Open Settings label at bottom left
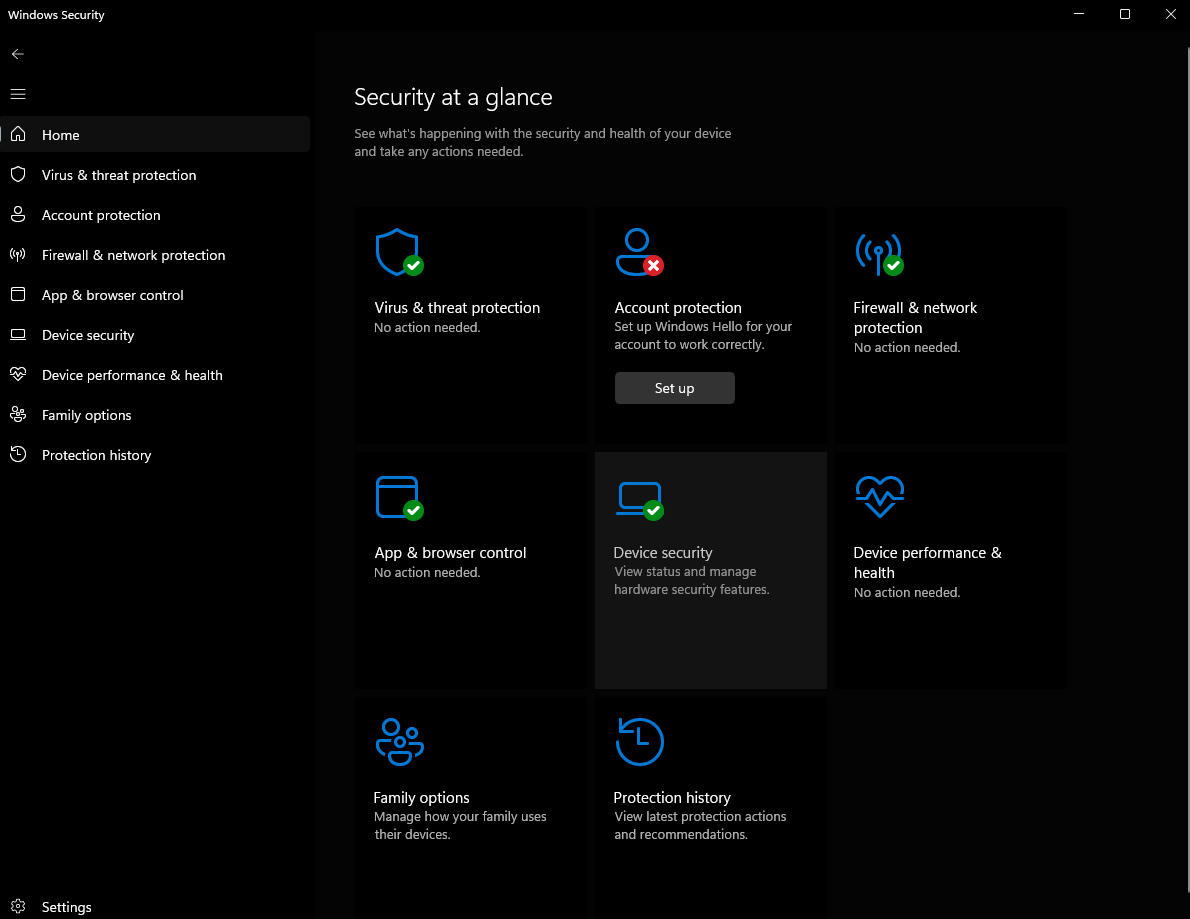 click(67, 907)
